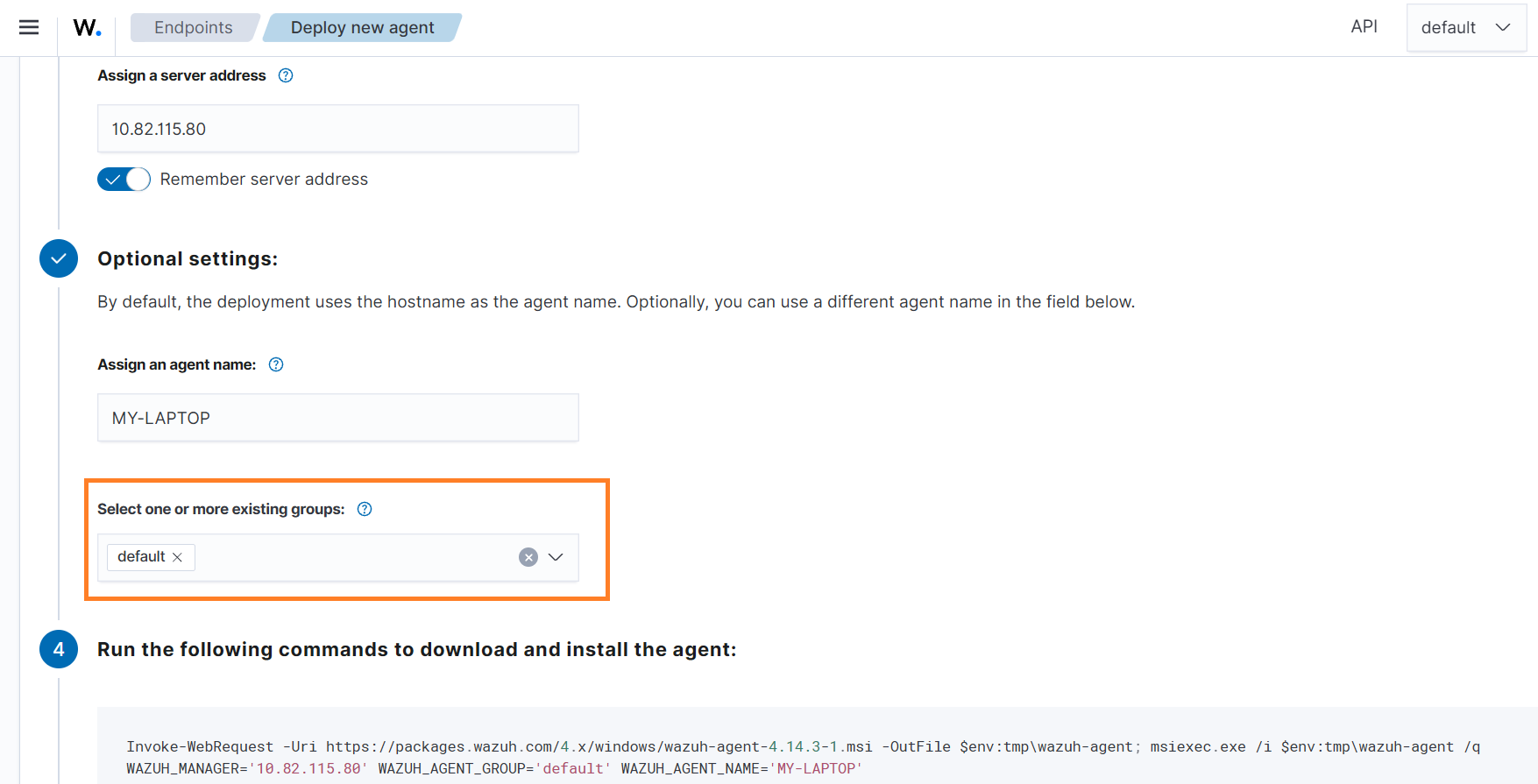Focus the agent name input field

click(338, 418)
